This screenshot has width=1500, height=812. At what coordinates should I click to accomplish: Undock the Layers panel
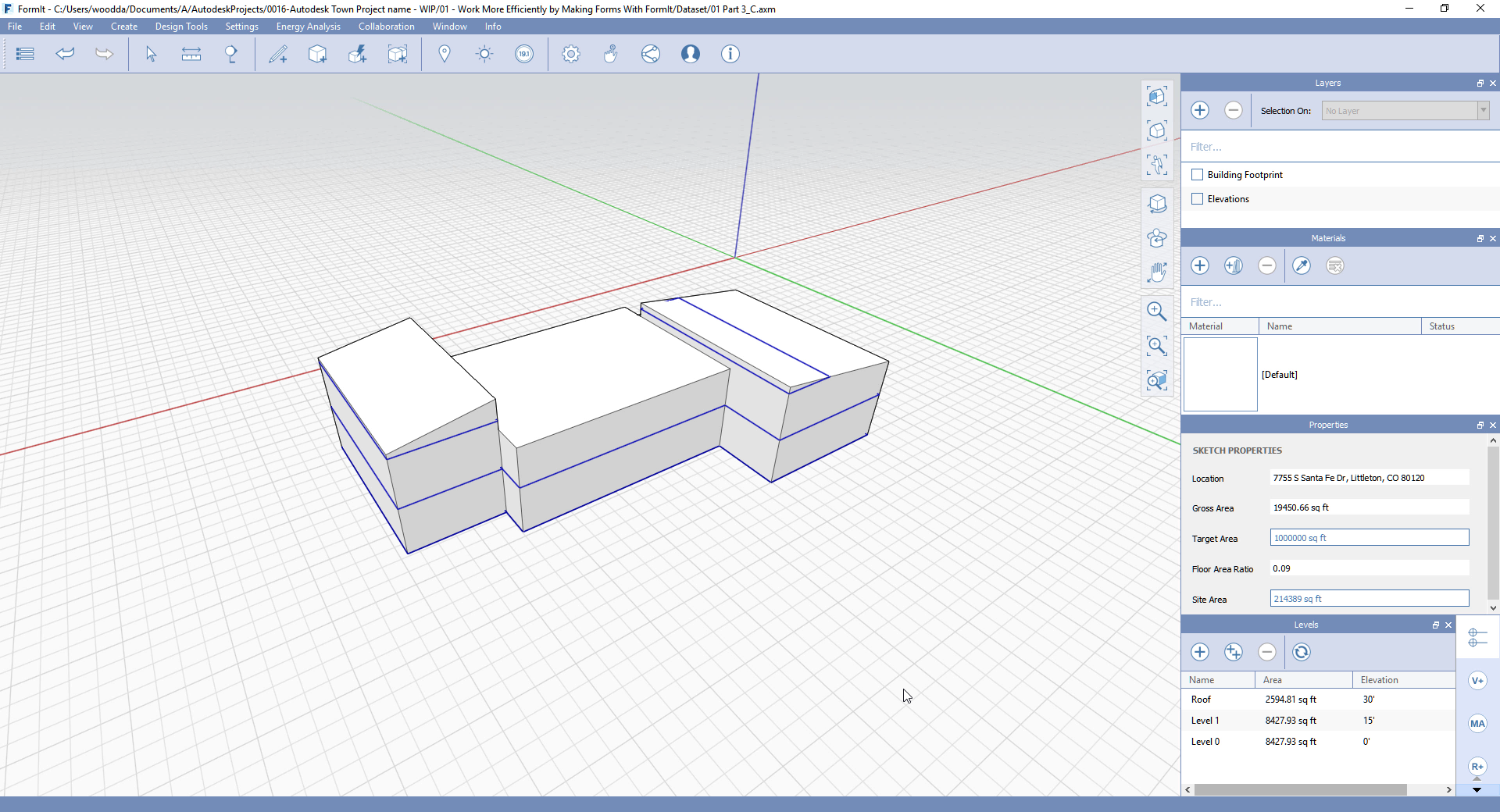[1480, 83]
